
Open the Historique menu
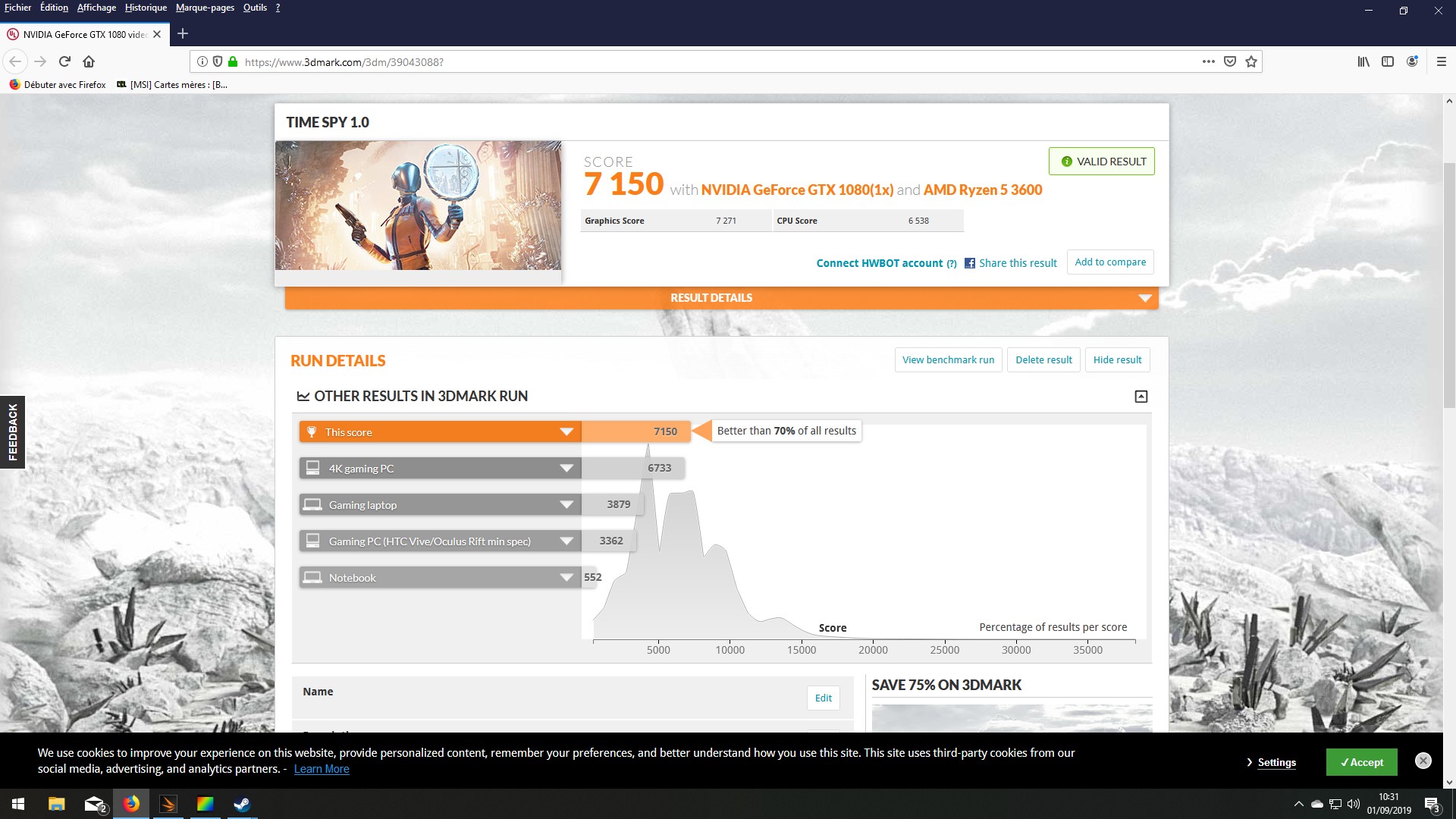(x=146, y=8)
